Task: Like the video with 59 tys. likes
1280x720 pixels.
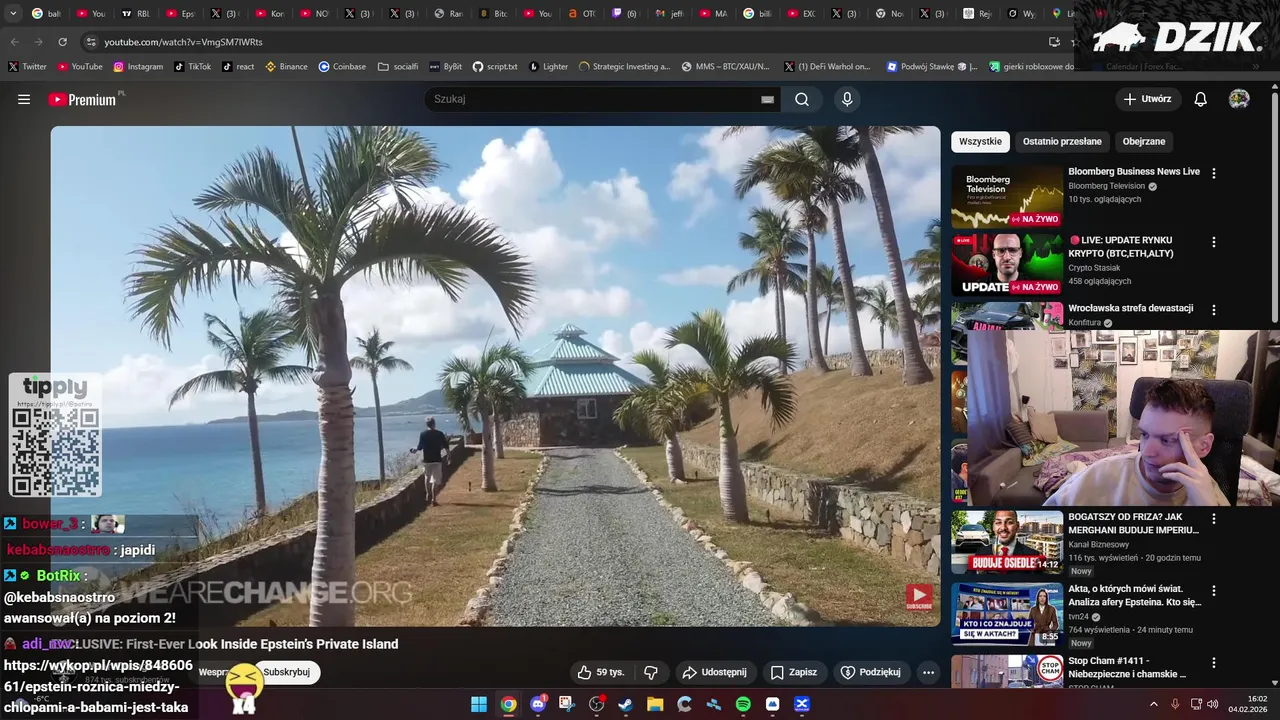Action: [600, 672]
